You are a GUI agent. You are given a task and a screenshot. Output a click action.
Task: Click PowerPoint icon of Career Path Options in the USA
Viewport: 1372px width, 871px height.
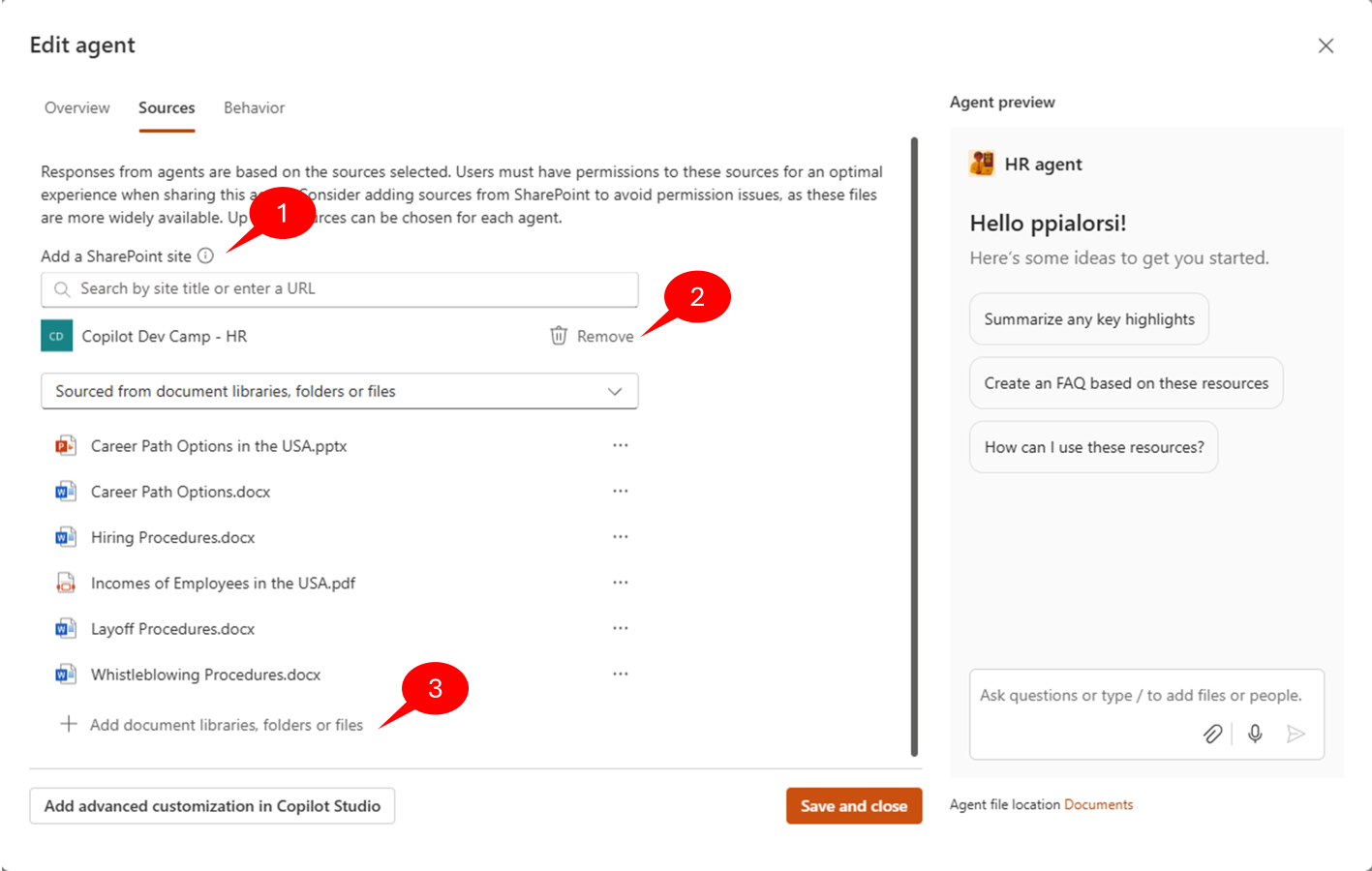65,446
